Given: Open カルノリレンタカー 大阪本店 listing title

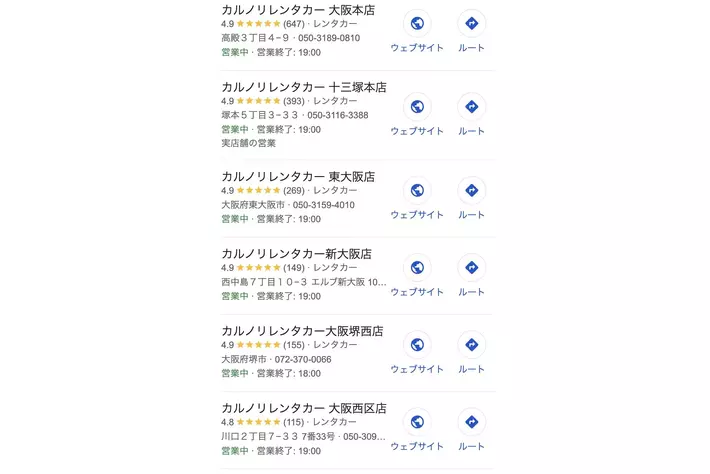Looking at the screenshot, I should [299, 9].
